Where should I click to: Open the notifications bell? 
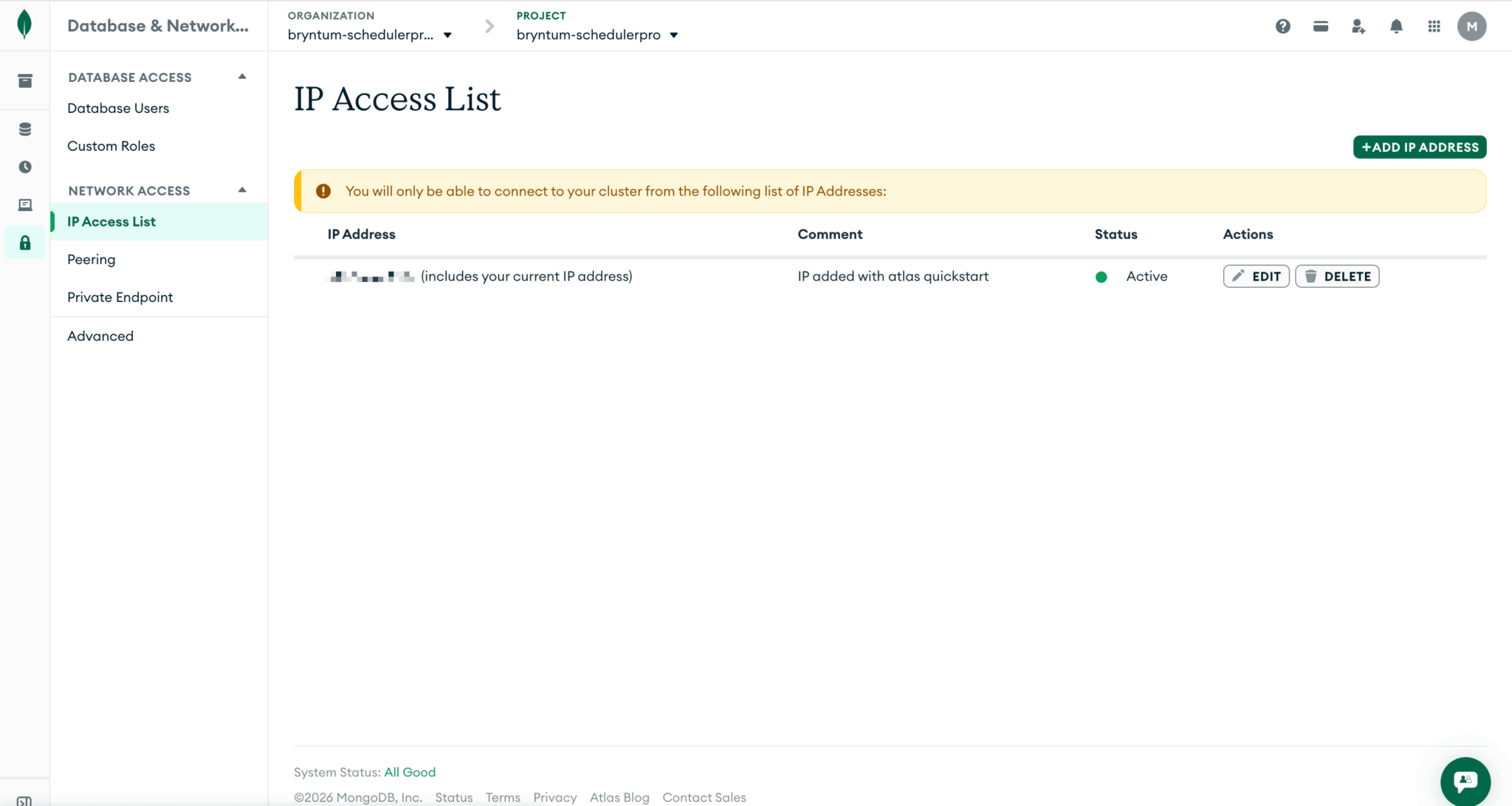click(x=1396, y=26)
